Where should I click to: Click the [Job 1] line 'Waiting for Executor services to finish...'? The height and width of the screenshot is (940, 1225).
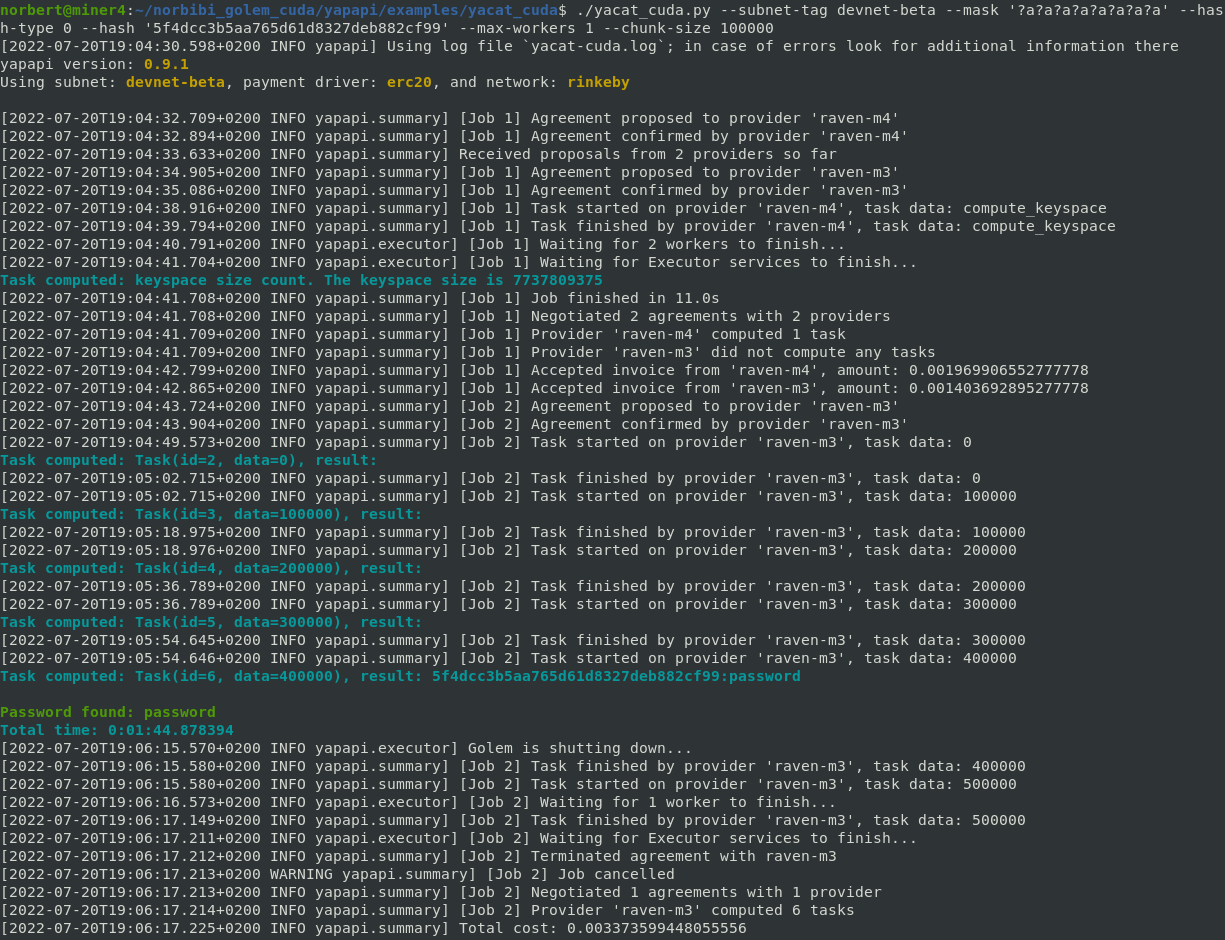459,262
